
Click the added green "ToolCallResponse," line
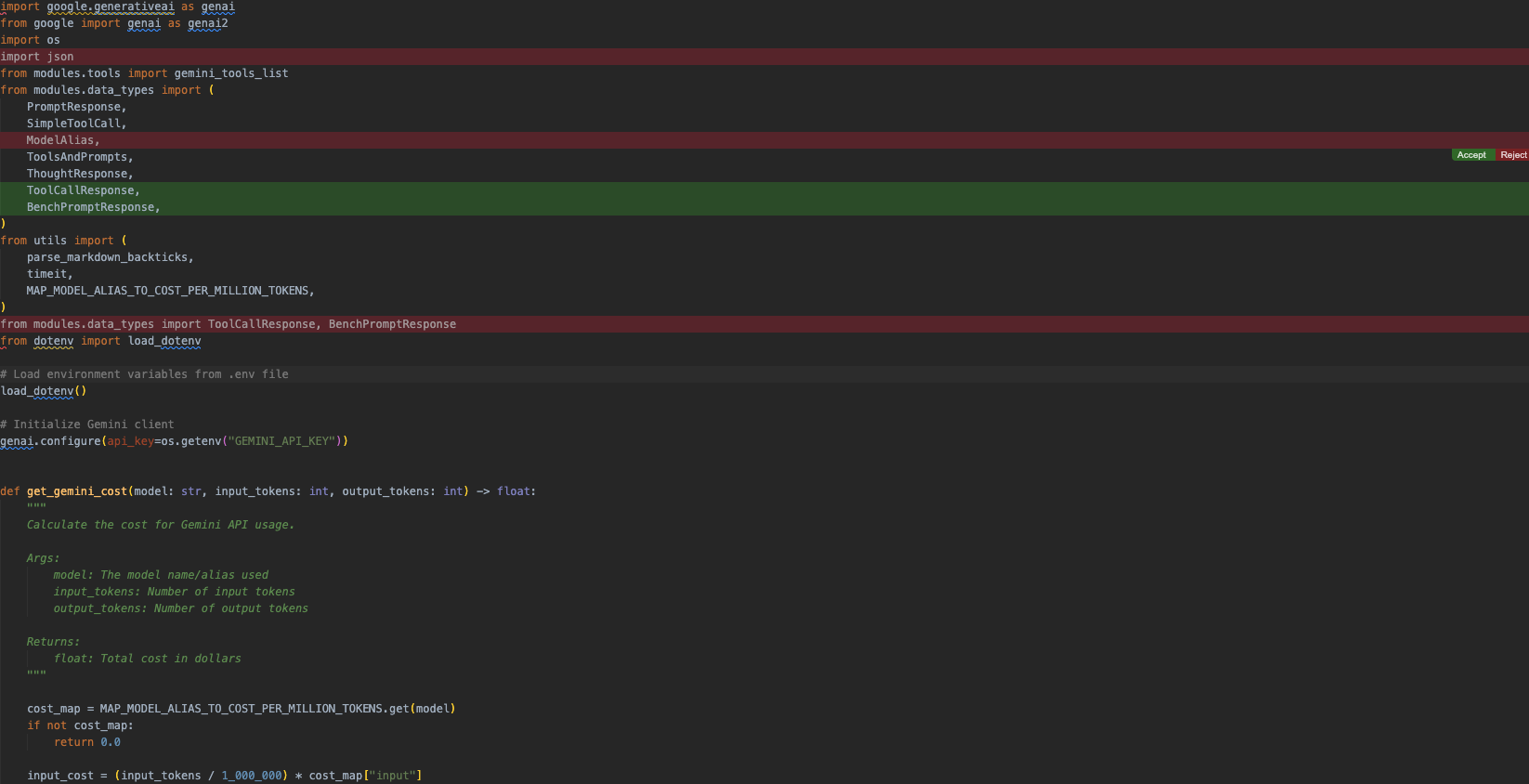point(764,190)
